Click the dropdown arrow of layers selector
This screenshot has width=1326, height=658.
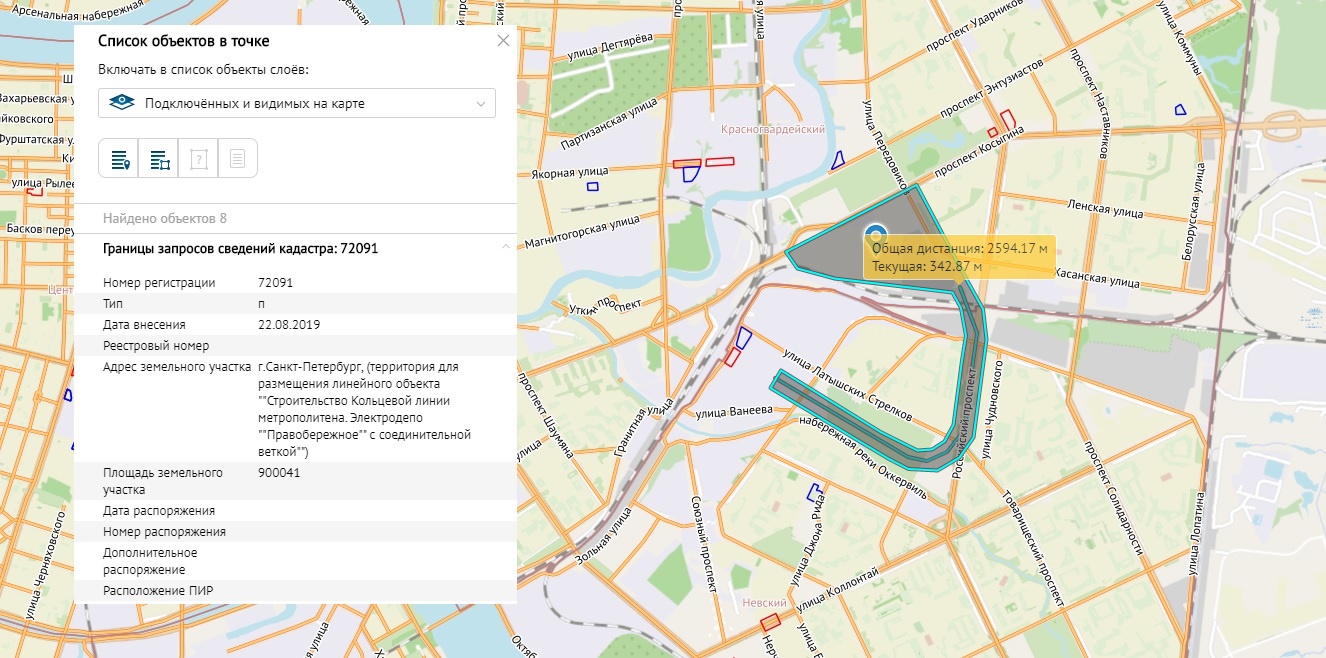coord(481,103)
